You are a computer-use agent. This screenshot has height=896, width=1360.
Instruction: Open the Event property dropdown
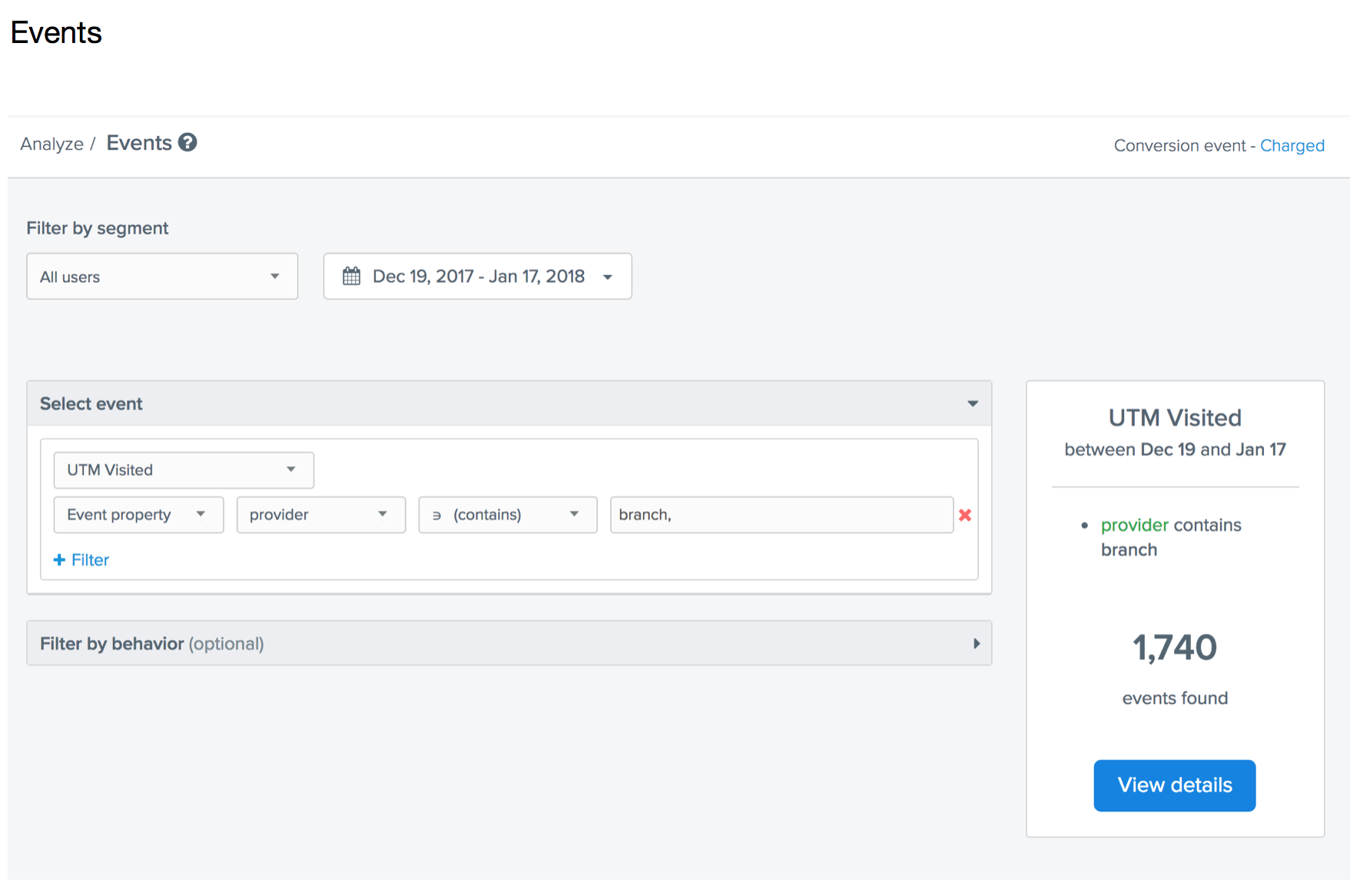(x=138, y=515)
